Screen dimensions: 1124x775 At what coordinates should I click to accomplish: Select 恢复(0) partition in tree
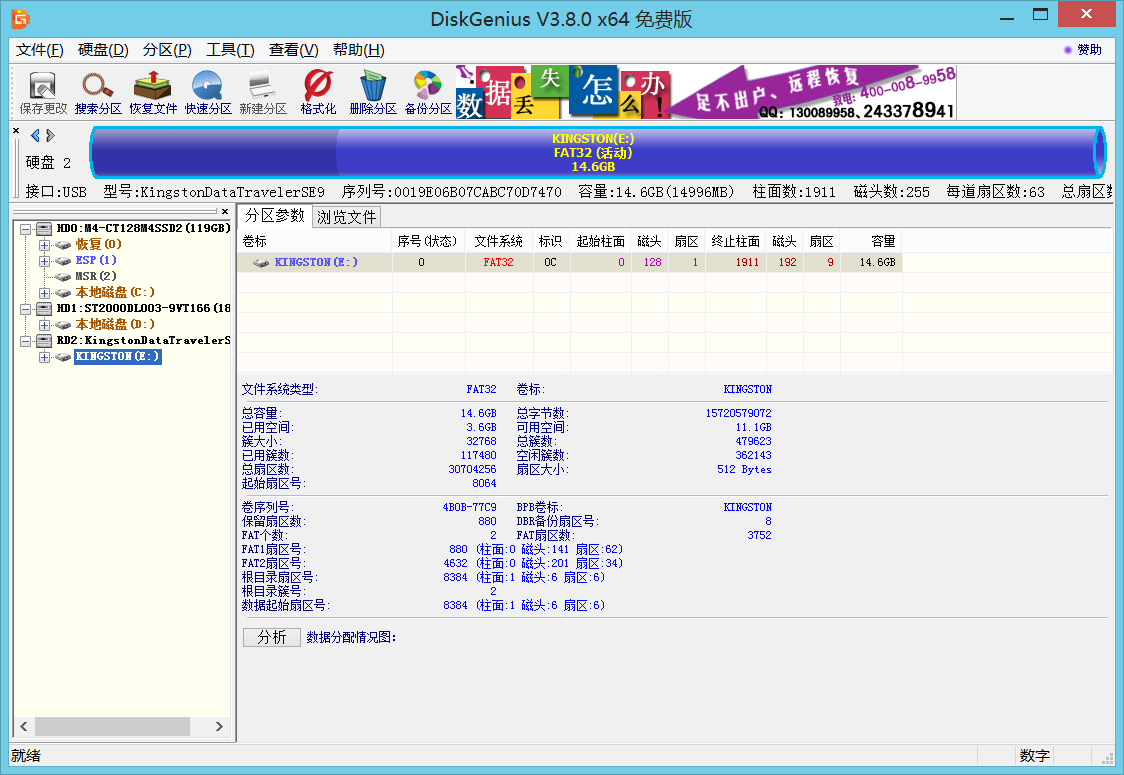[99, 244]
